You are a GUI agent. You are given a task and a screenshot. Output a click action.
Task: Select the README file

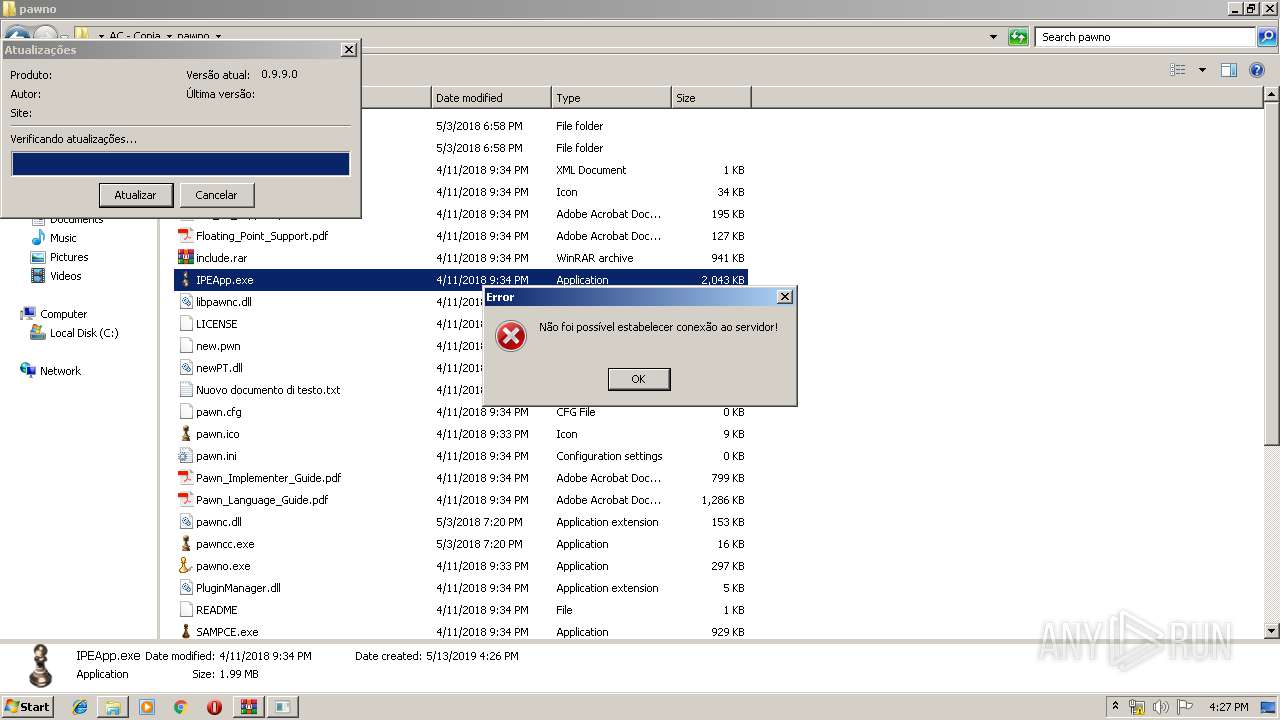pyautogui.click(x=216, y=610)
